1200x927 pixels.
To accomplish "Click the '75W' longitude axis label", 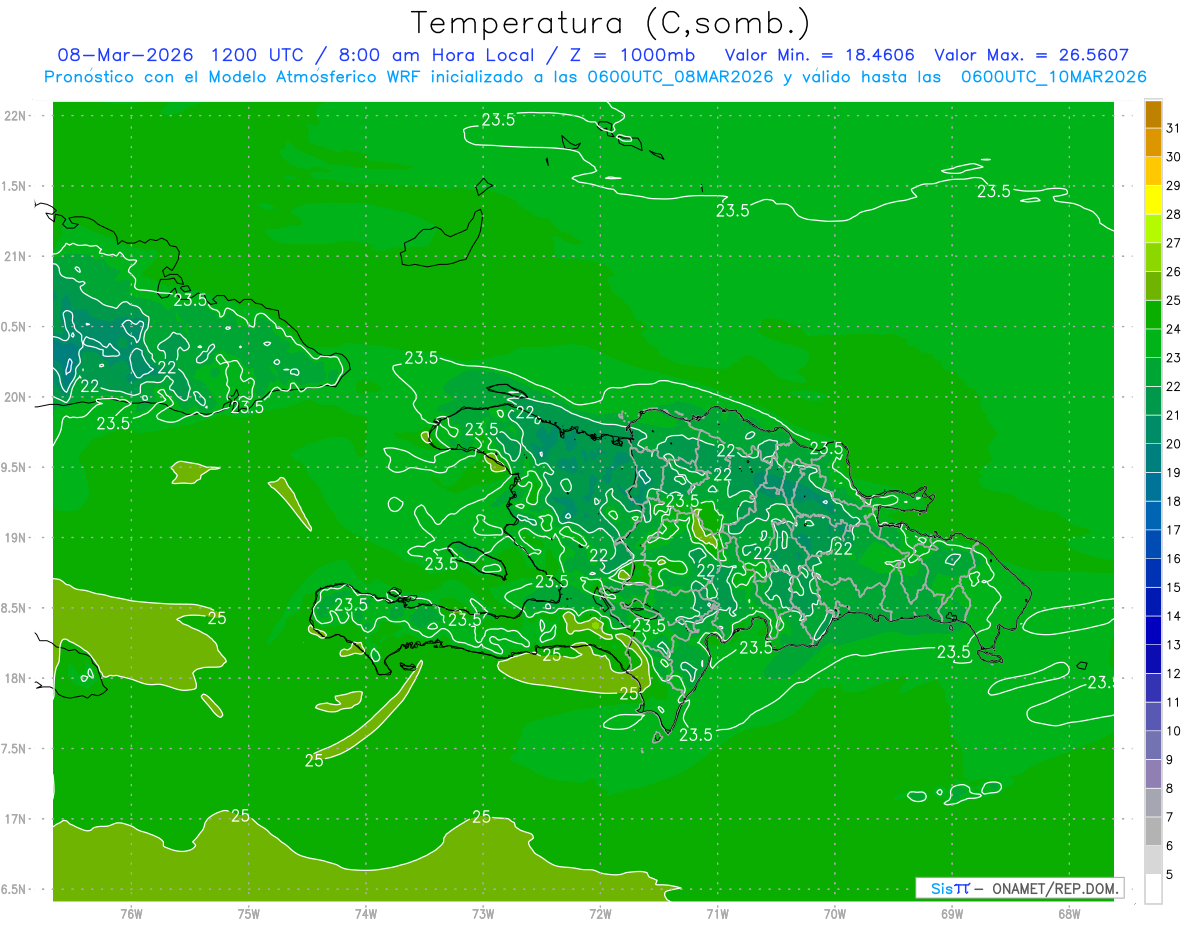I will pyautogui.click(x=248, y=912).
